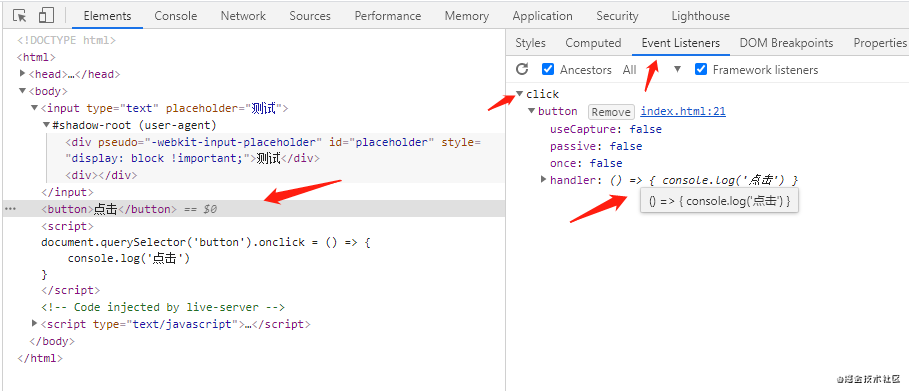909x391 pixels.
Task: Select the opening html tag row
Action: 37,57
